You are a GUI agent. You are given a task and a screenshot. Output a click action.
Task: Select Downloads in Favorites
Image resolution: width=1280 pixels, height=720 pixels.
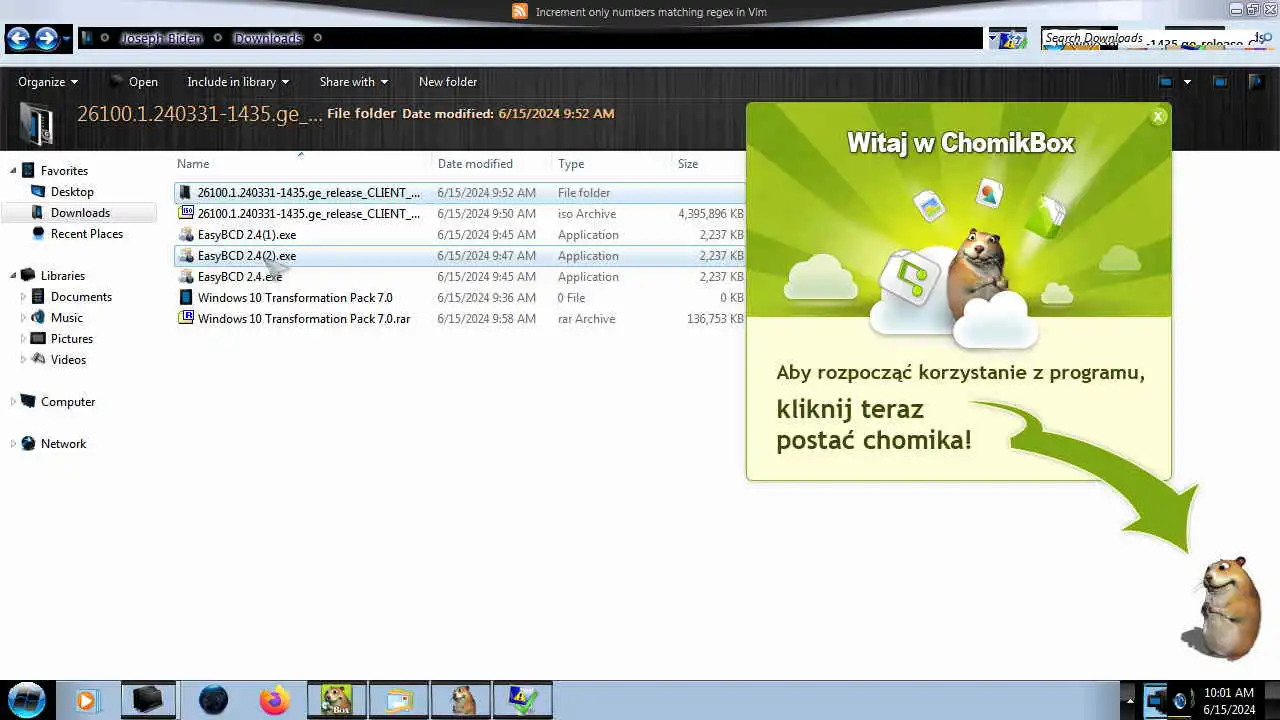[80, 213]
